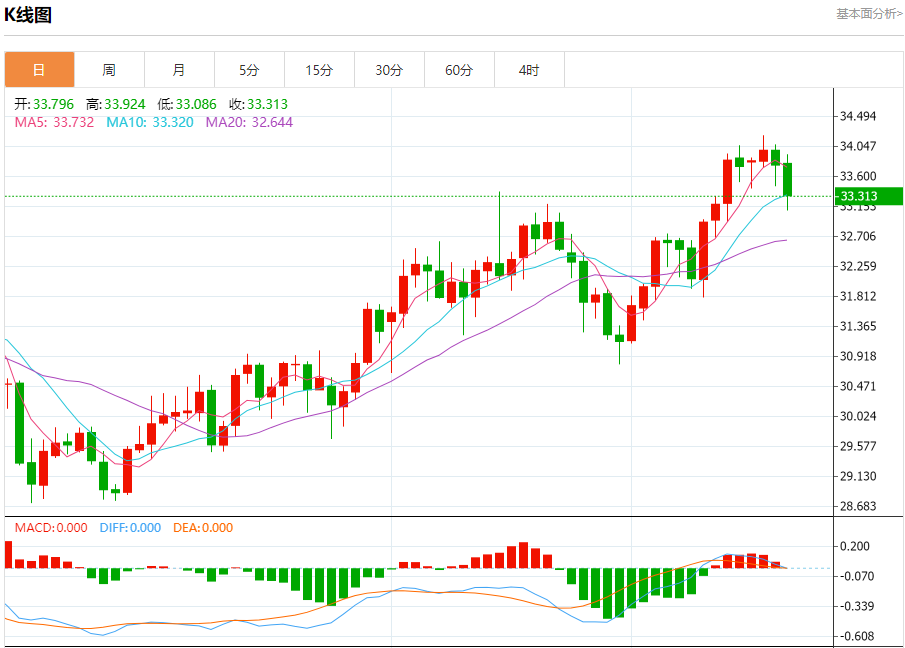Select the 日 daily chart tab
The image size is (905, 648).
pos(39,70)
